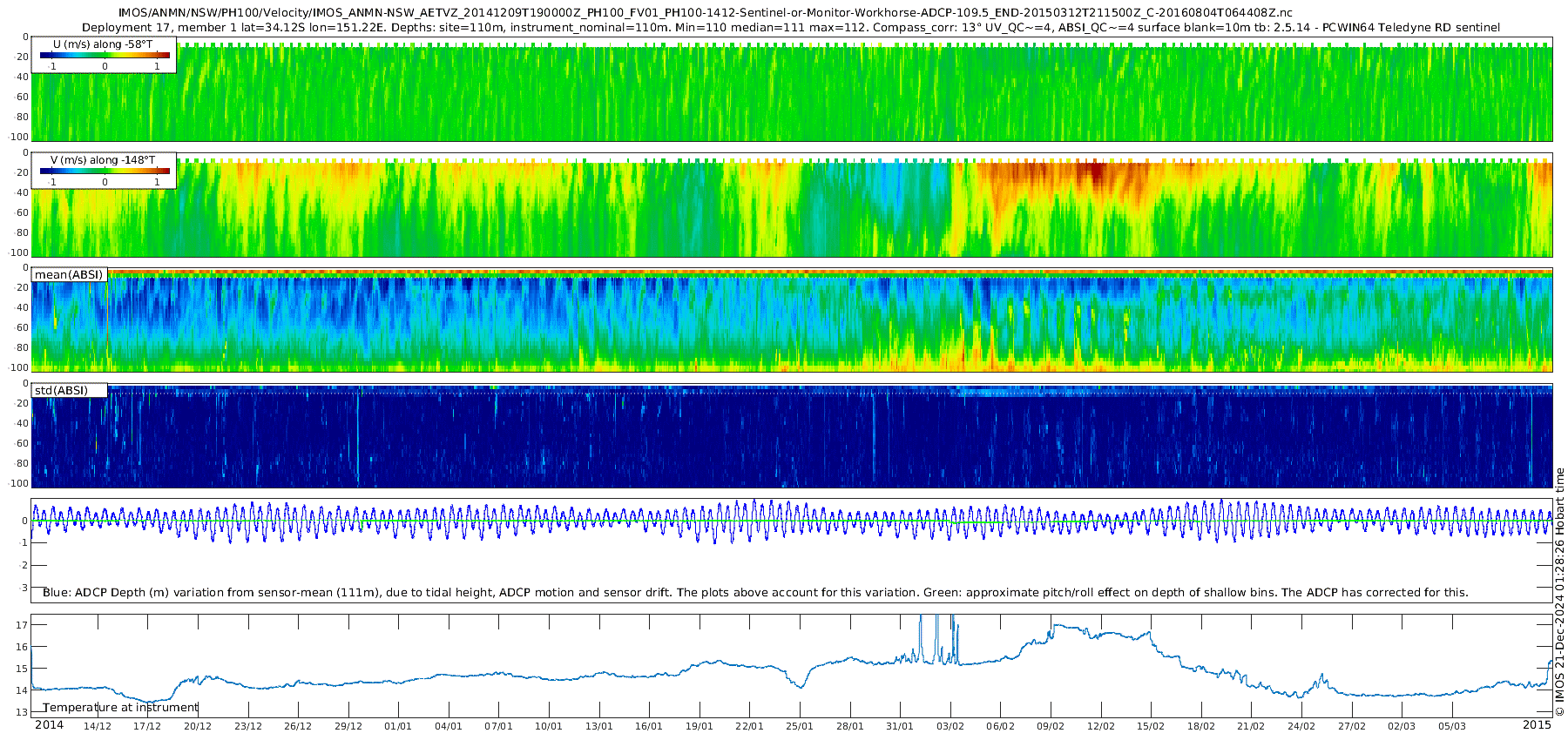This screenshot has width=1568, height=740.
Task: Click the 2014 year label at left
Action: pos(49,725)
